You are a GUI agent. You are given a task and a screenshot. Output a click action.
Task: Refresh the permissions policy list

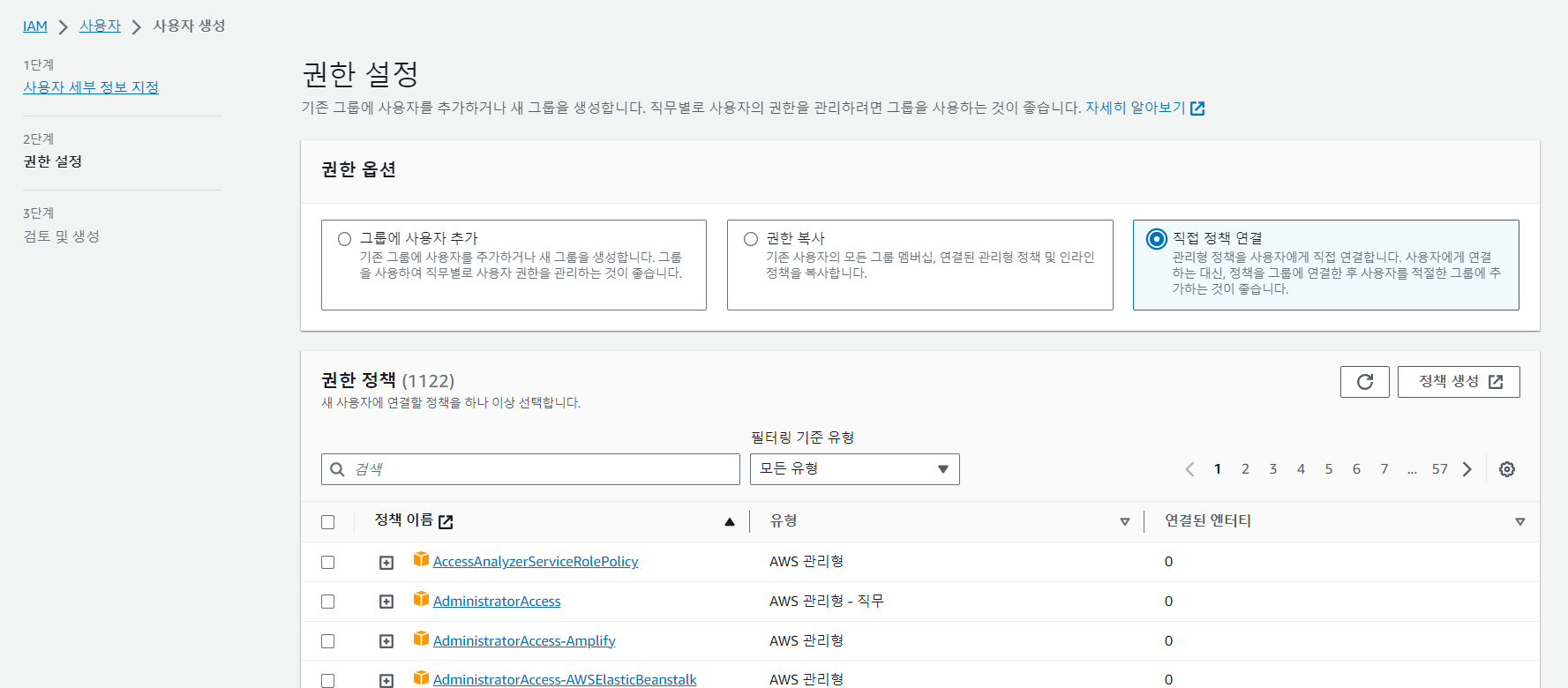(1364, 382)
